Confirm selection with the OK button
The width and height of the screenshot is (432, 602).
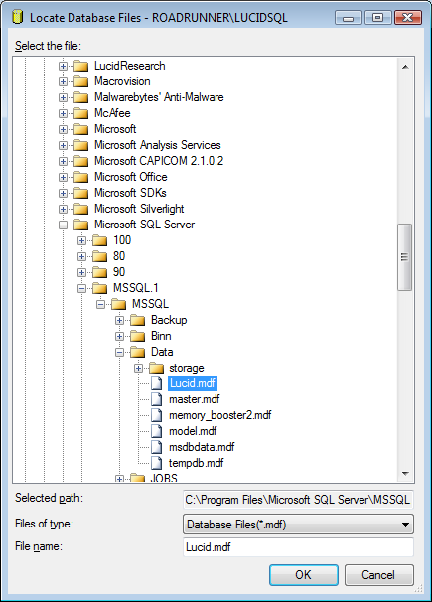pos(304,575)
